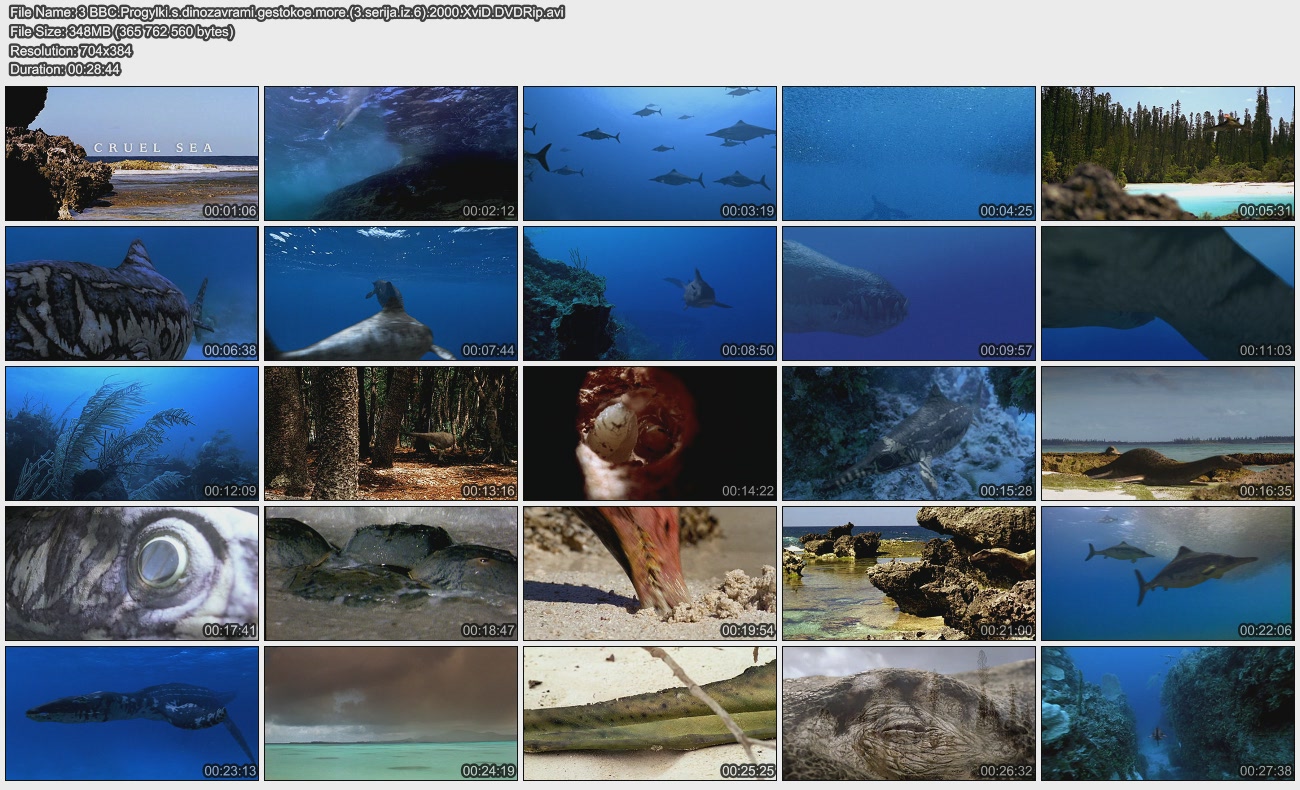Screen dimensions: 1300x790
Task: Click the toothed predator thumbnail at 00:09:57
Action: [x=908, y=293]
